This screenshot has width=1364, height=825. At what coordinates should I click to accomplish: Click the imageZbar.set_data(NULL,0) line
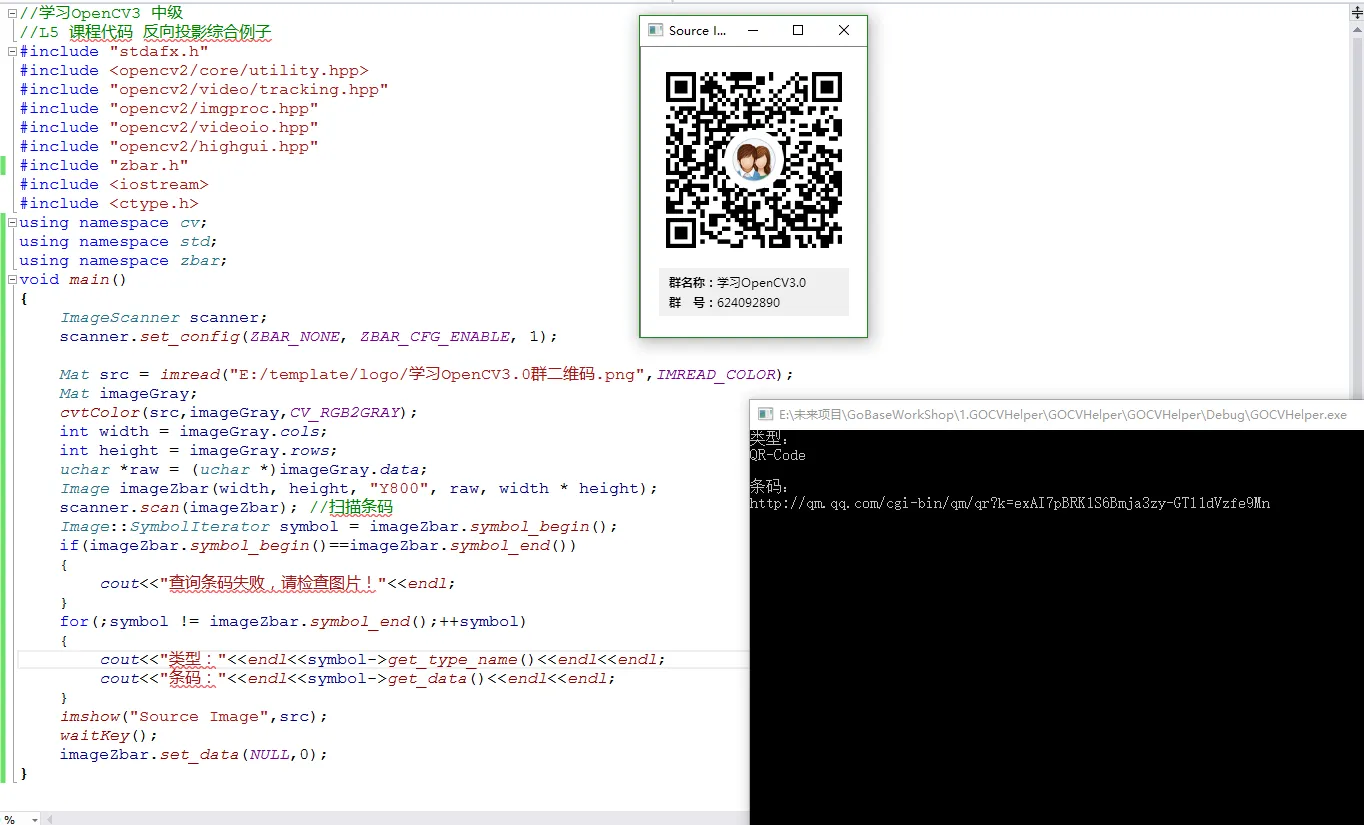pyautogui.click(x=194, y=754)
